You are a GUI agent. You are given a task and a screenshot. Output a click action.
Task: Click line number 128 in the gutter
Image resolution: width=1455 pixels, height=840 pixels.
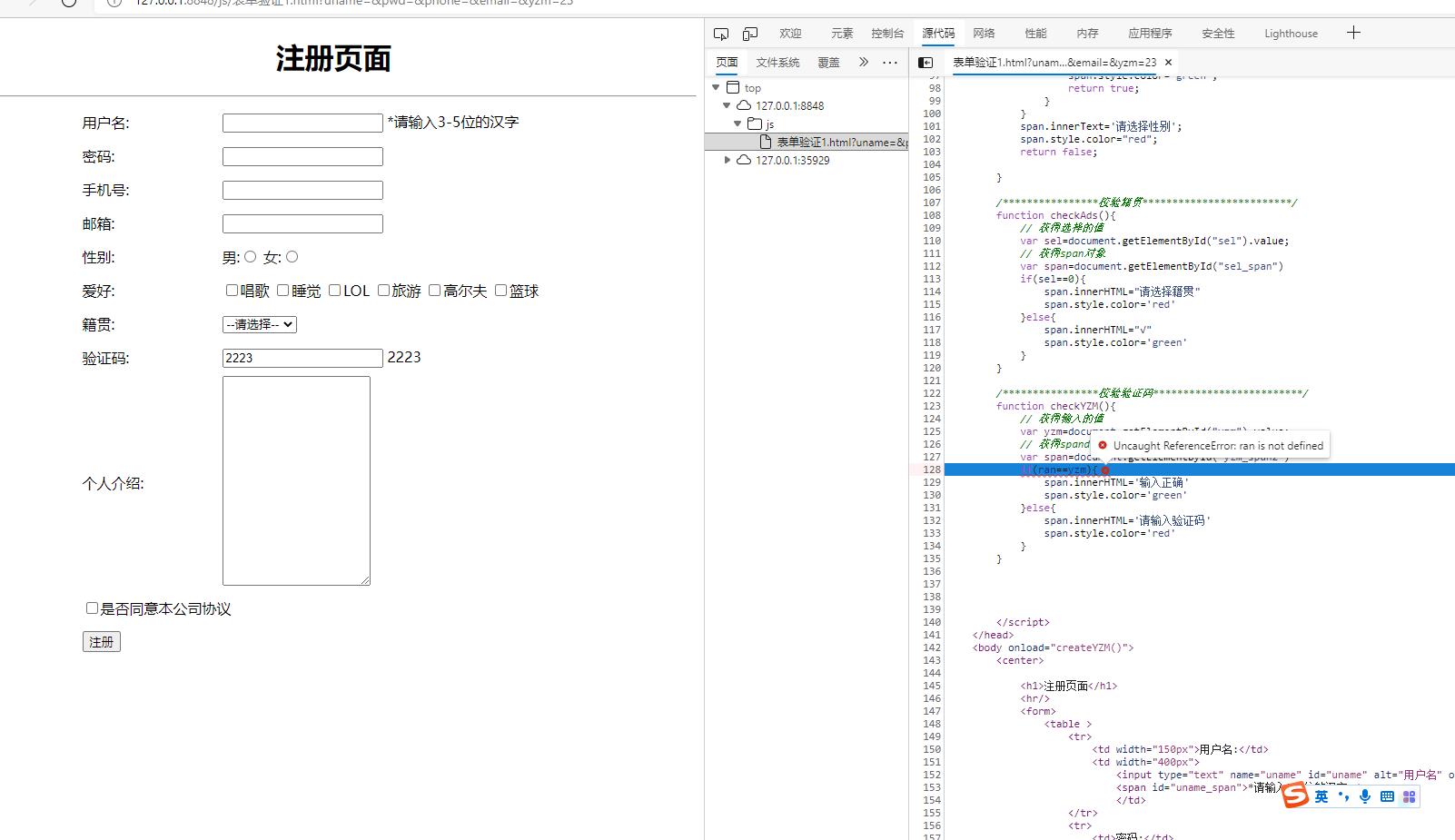[x=932, y=469]
